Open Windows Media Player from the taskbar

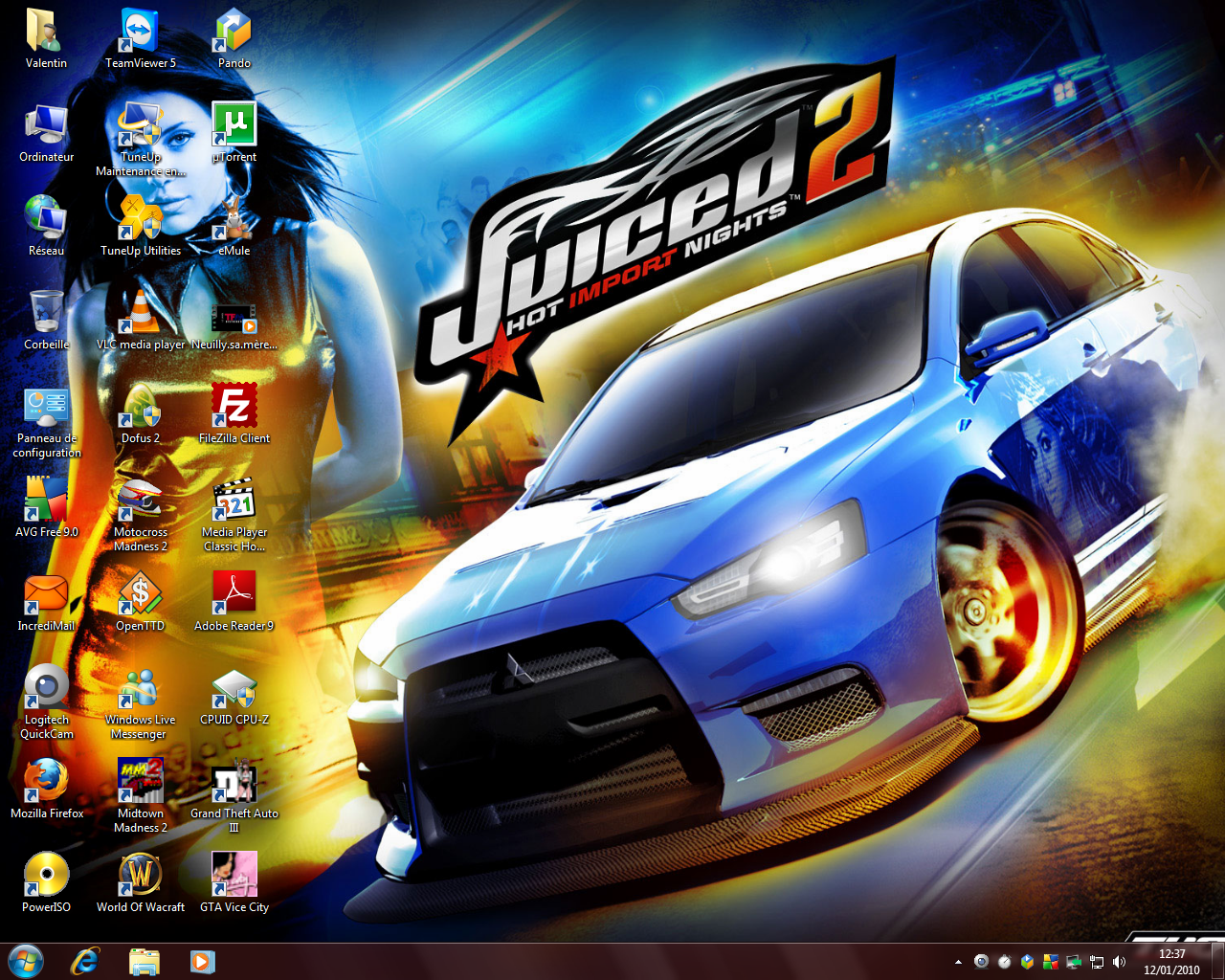click(x=203, y=961)
